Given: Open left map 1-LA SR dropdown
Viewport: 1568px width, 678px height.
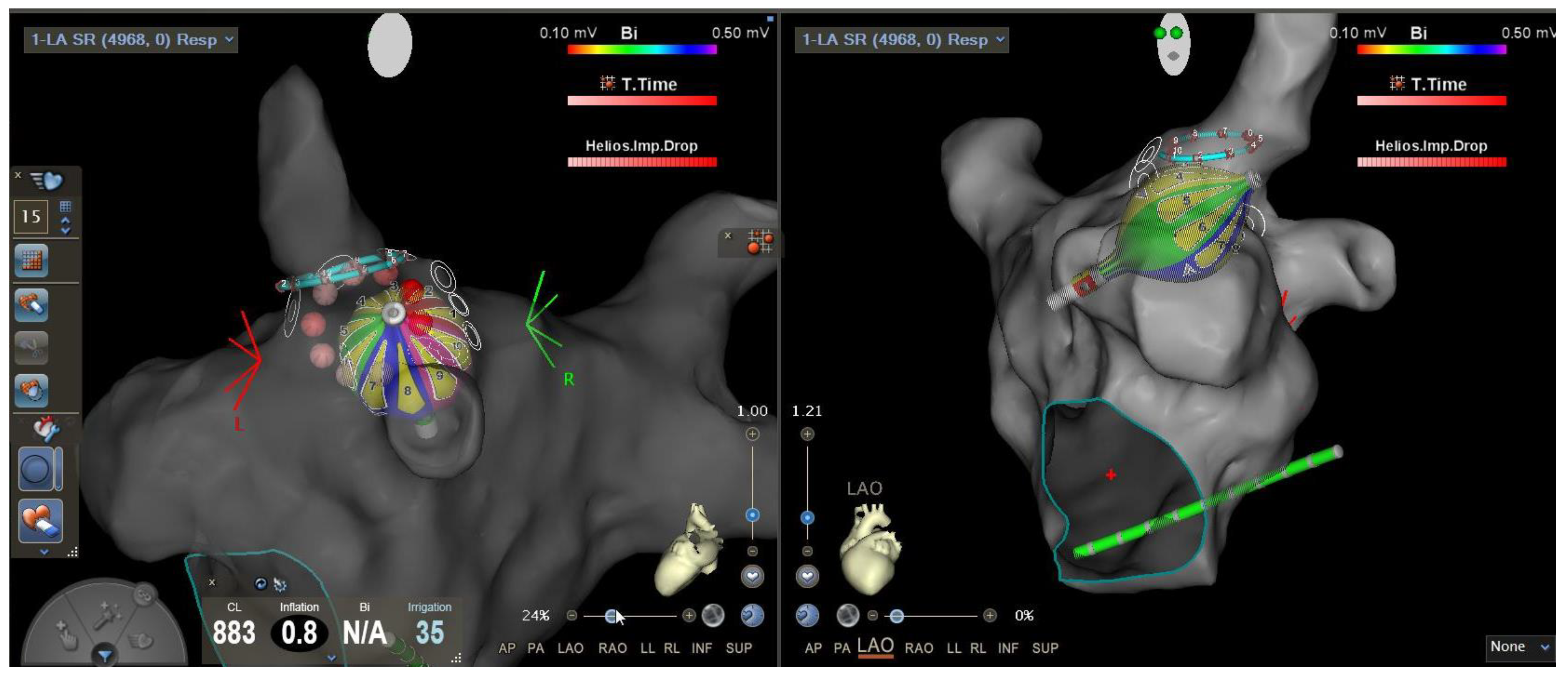Looking at the screenshot, I should pyautogui.click(x=131, y=40).
